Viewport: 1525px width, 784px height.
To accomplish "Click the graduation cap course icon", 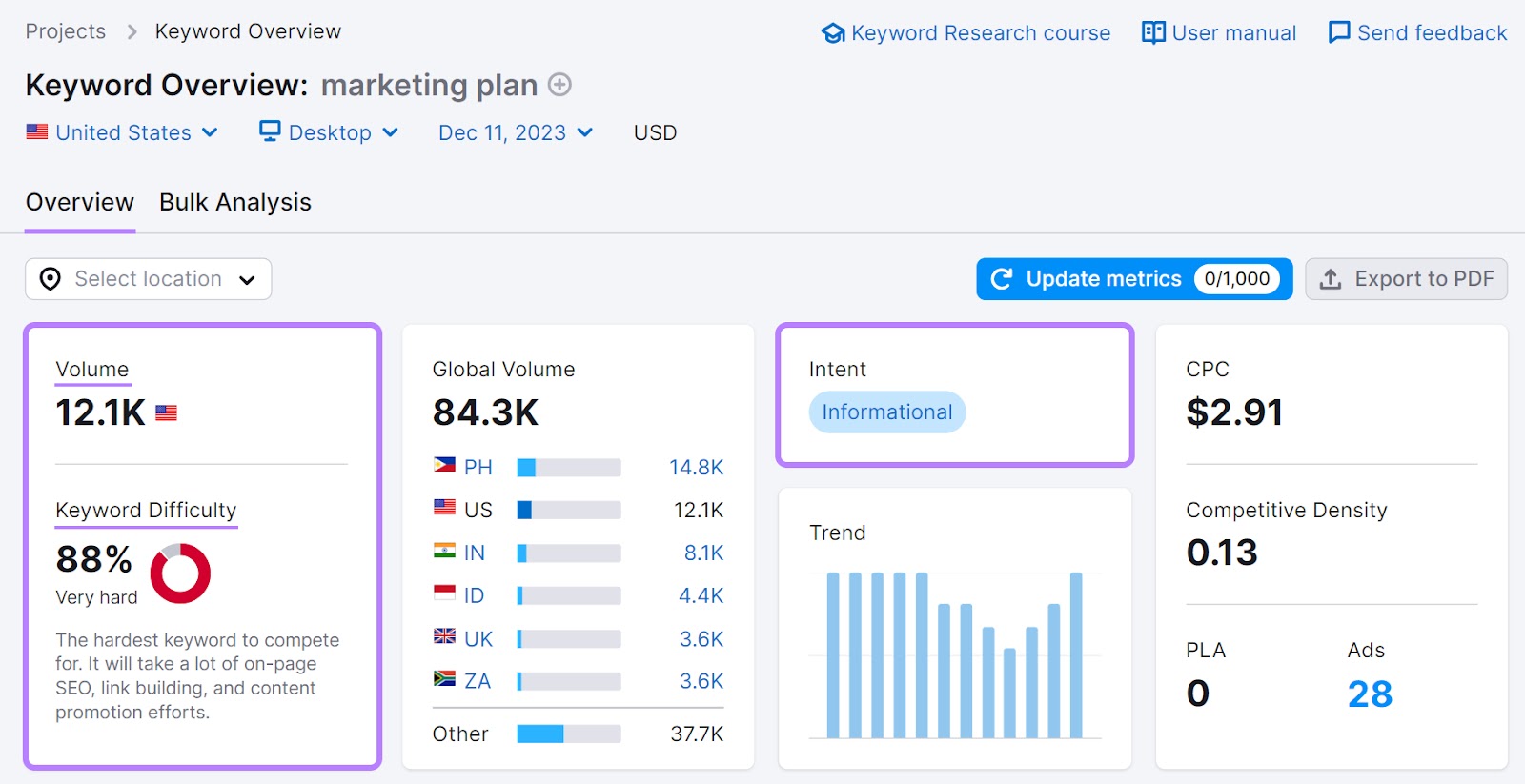I will [833, 33].
